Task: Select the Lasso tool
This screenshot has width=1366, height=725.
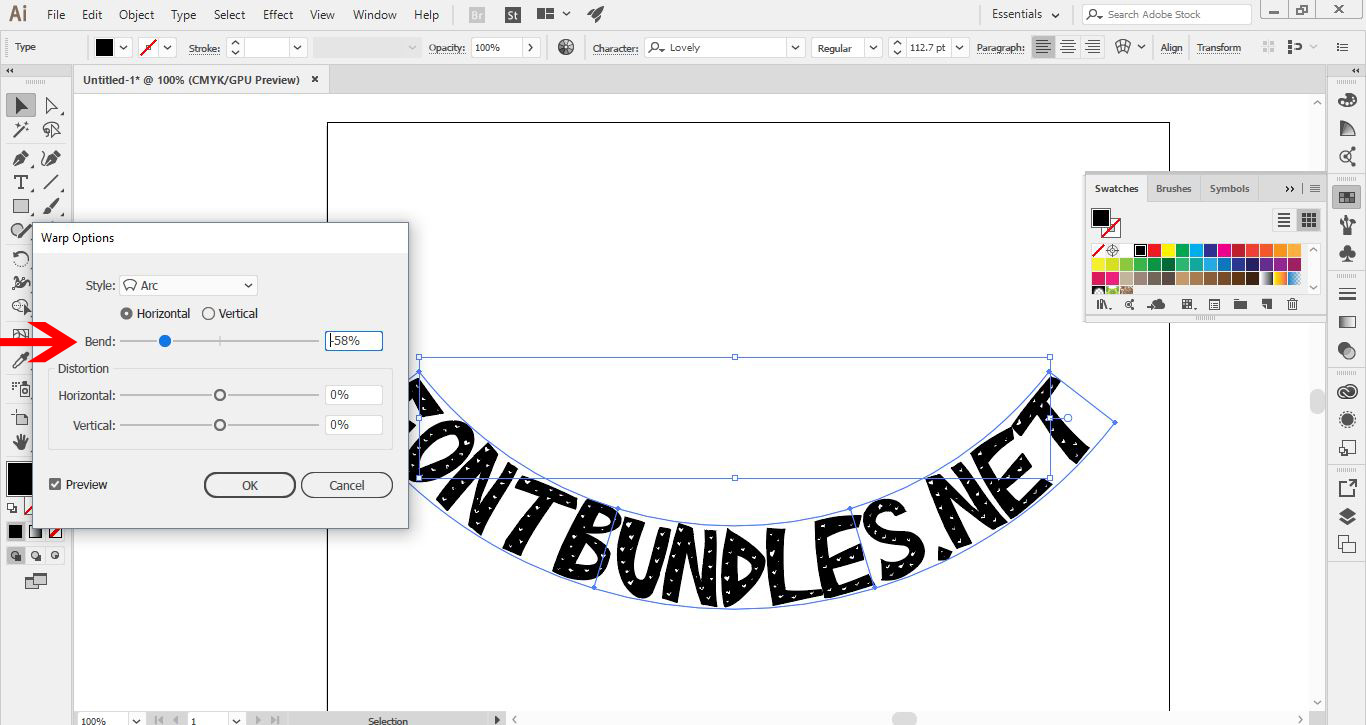Action: pyautogui.click(x=52, y=130)
